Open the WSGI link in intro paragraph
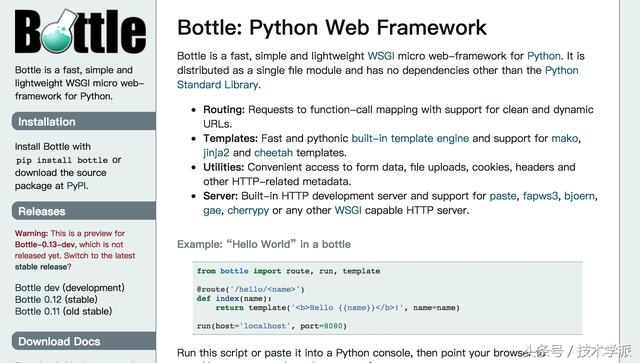This screenshot has height=363, width=640. point(381,56)
